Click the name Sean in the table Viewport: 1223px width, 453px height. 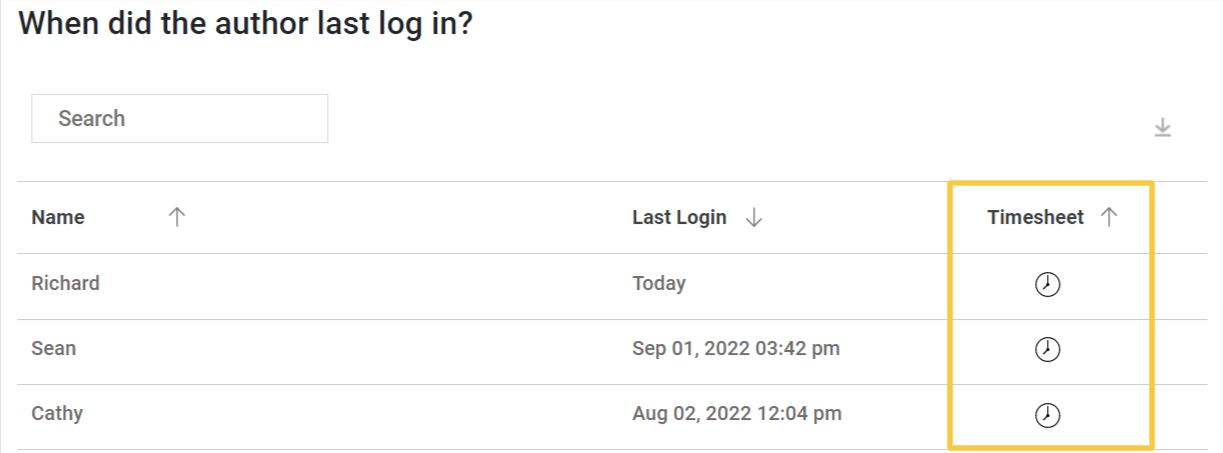click(x=54, y=349)
